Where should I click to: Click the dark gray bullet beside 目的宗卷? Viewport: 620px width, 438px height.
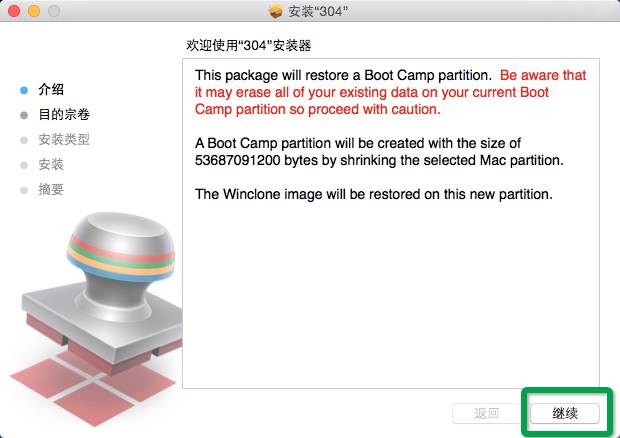(24, 115)
